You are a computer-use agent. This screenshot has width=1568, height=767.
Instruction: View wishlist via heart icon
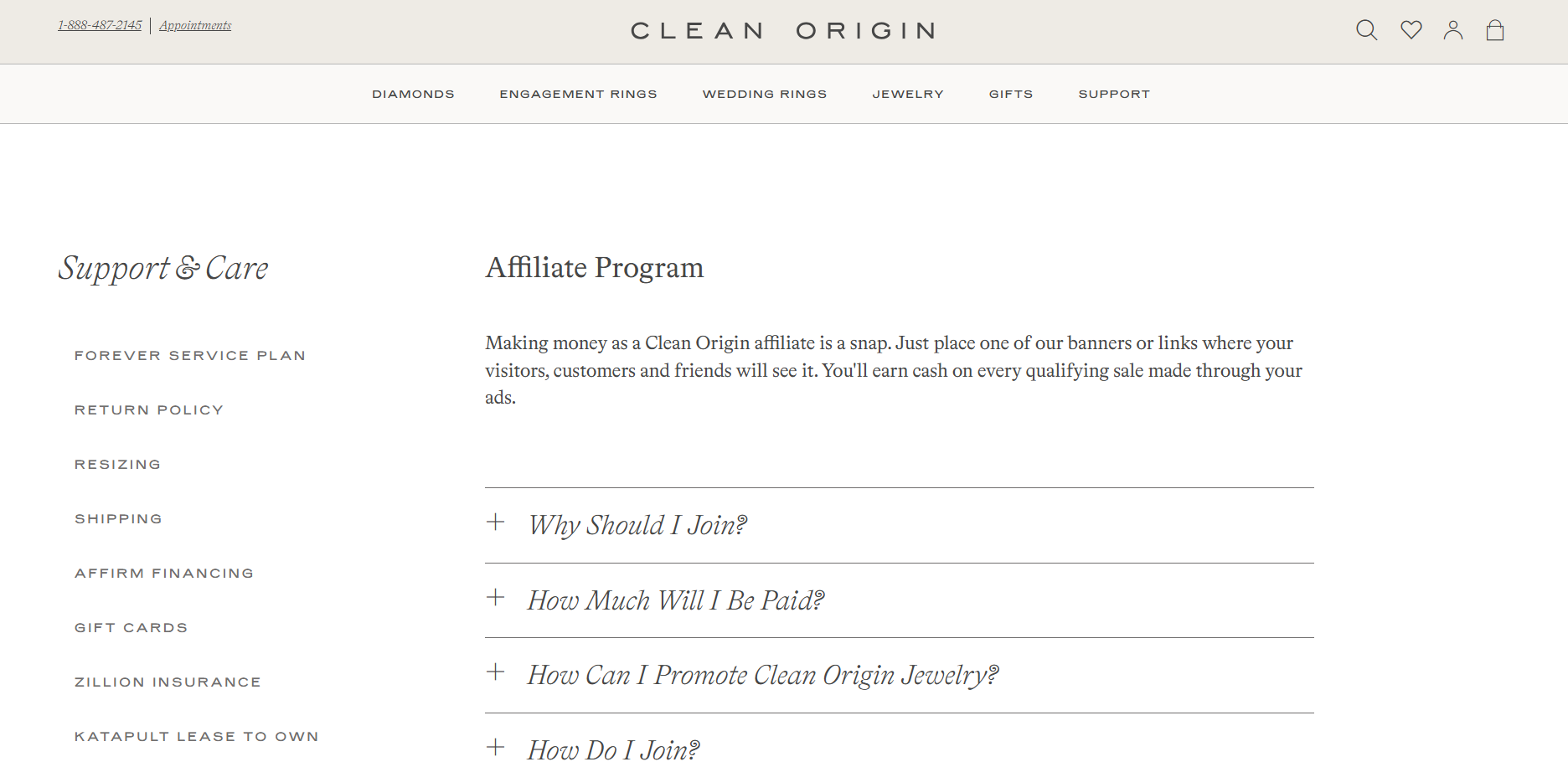pos(1411,30)
